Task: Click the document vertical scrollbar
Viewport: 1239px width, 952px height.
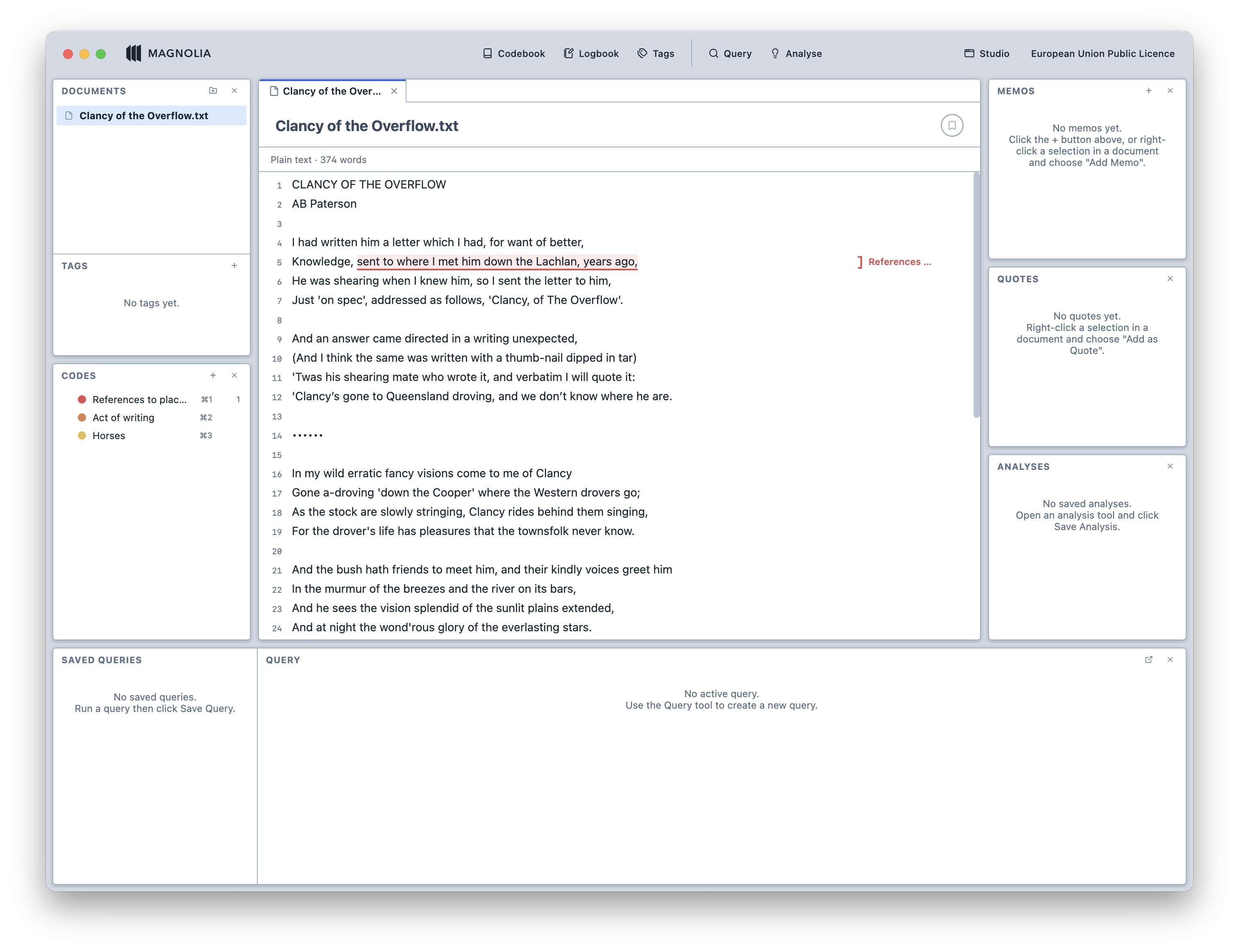Action: click(x=976, y=295)
